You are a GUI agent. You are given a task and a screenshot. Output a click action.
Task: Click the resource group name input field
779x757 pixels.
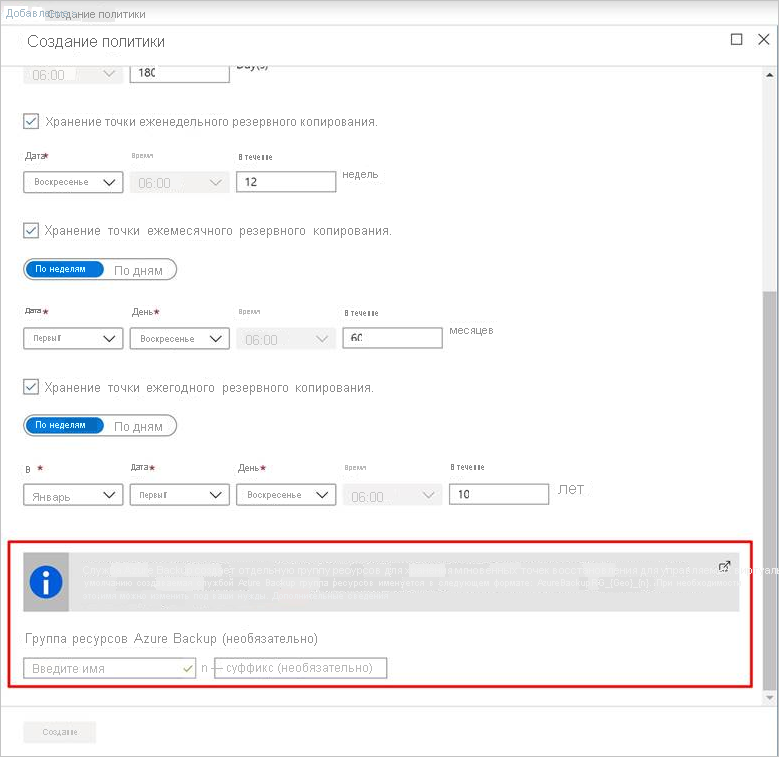tap(109, 668)
